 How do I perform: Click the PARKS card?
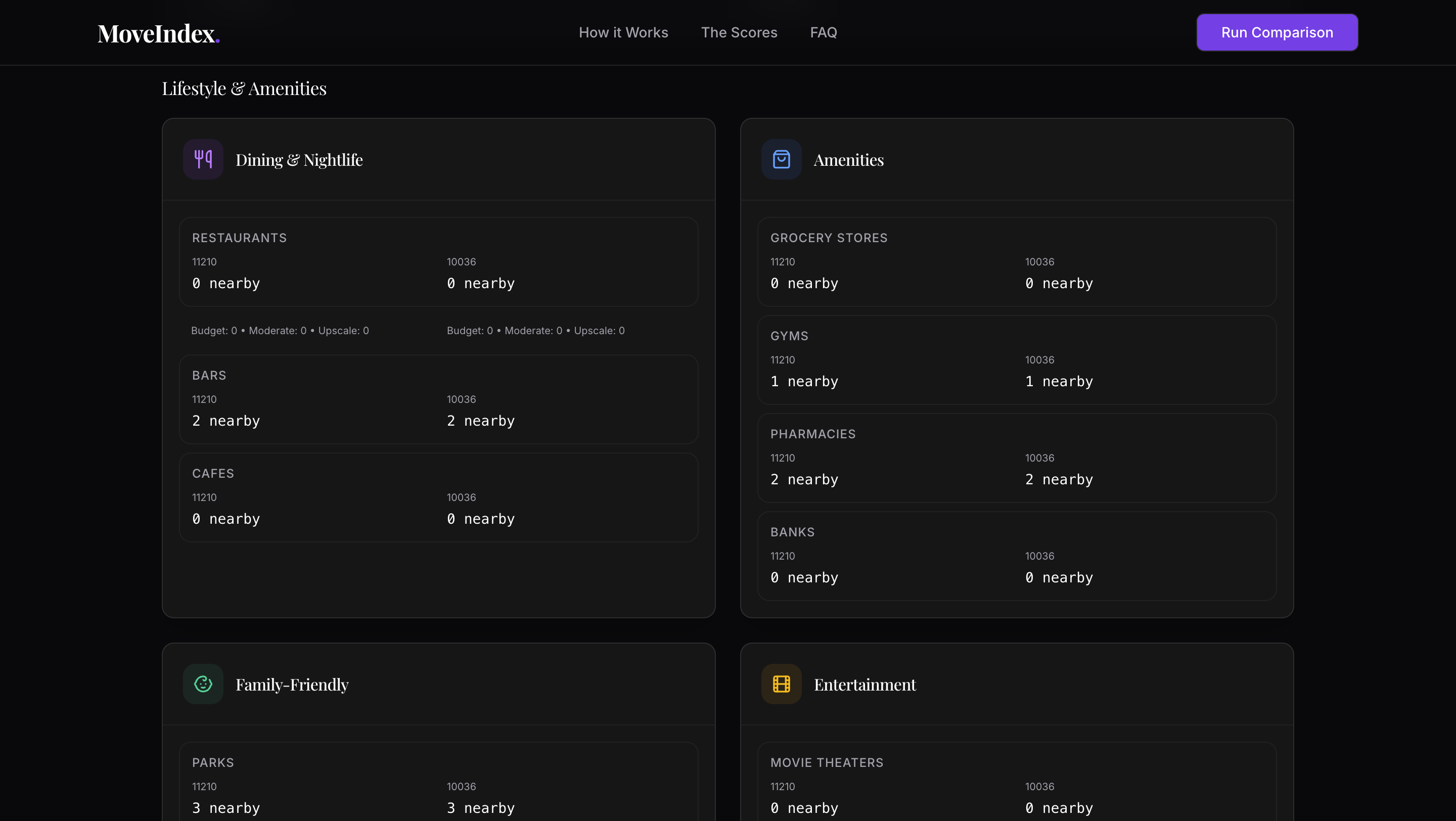tap(438, 787)
